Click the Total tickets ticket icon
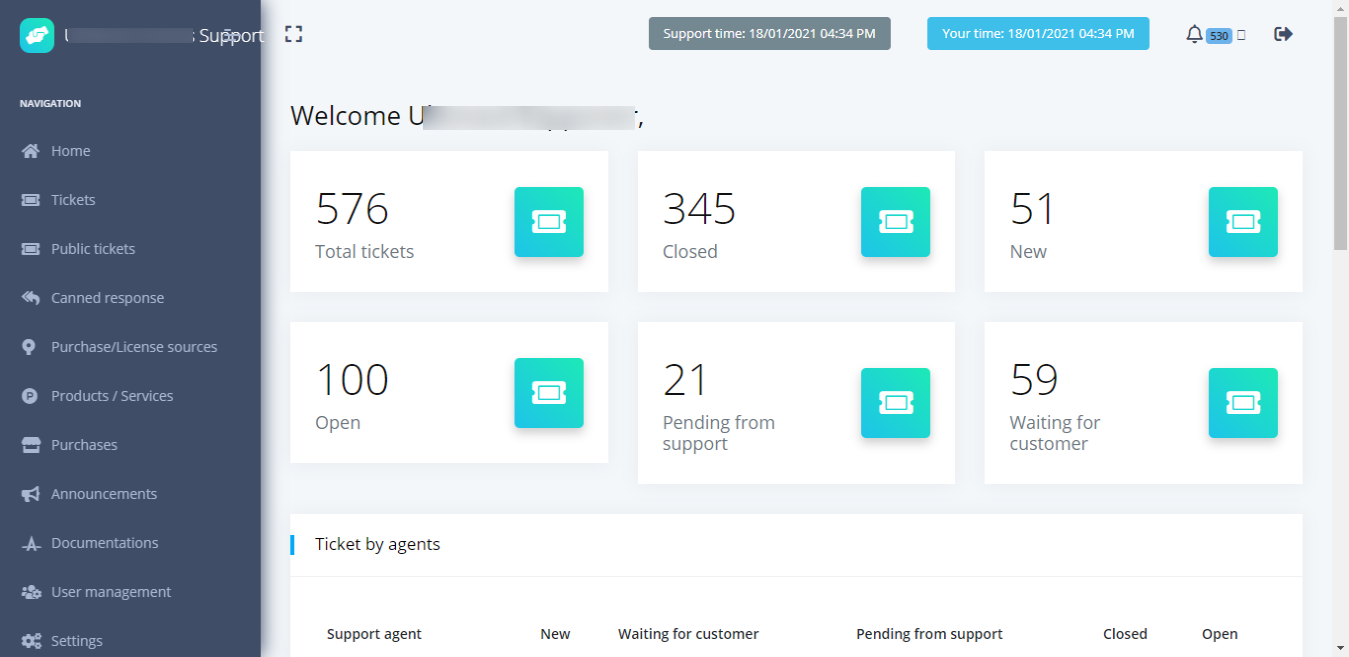Screen dimensions: 1349x657 pos(548,222)
